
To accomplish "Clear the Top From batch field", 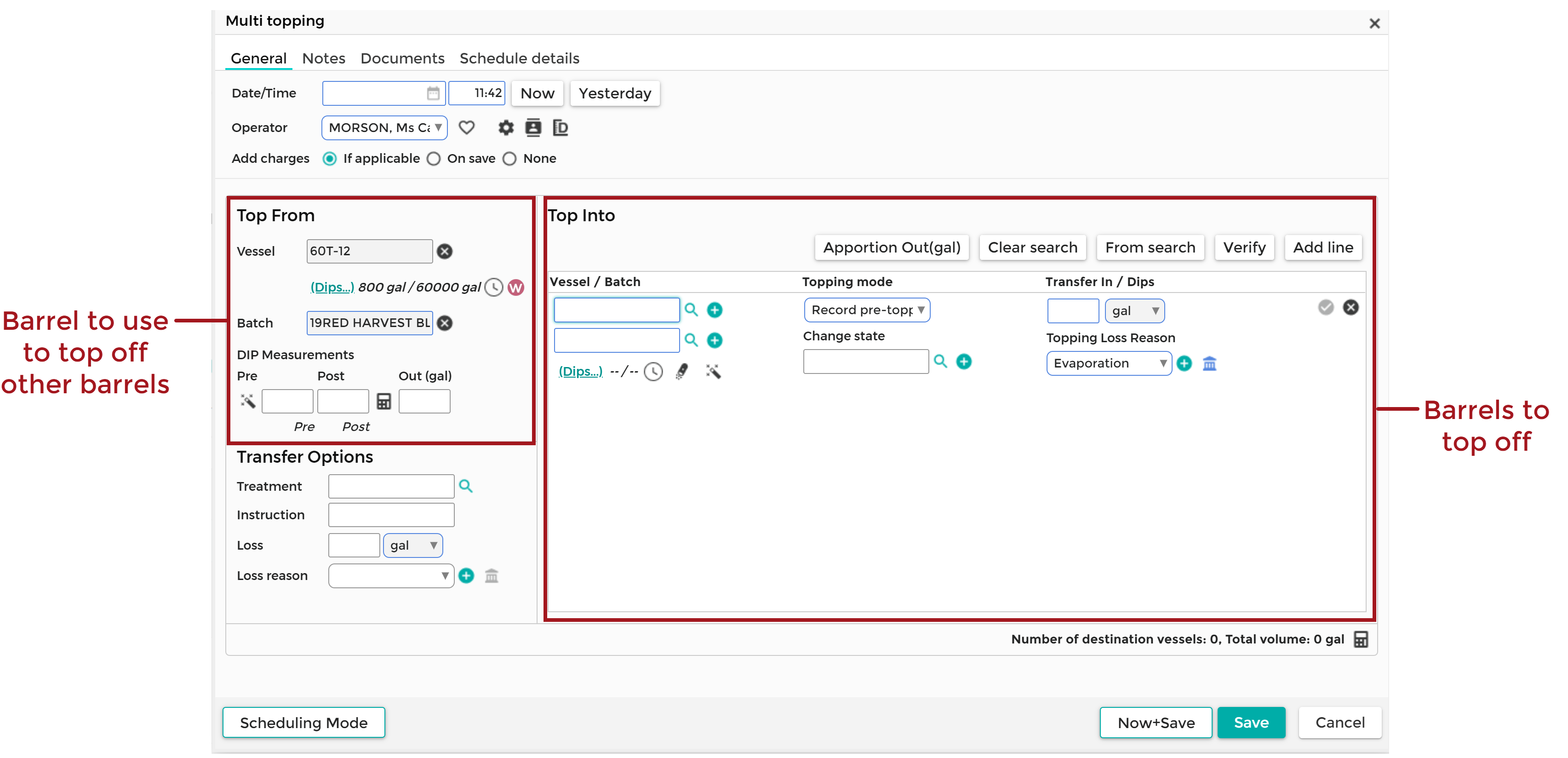I will click(445, 323).
